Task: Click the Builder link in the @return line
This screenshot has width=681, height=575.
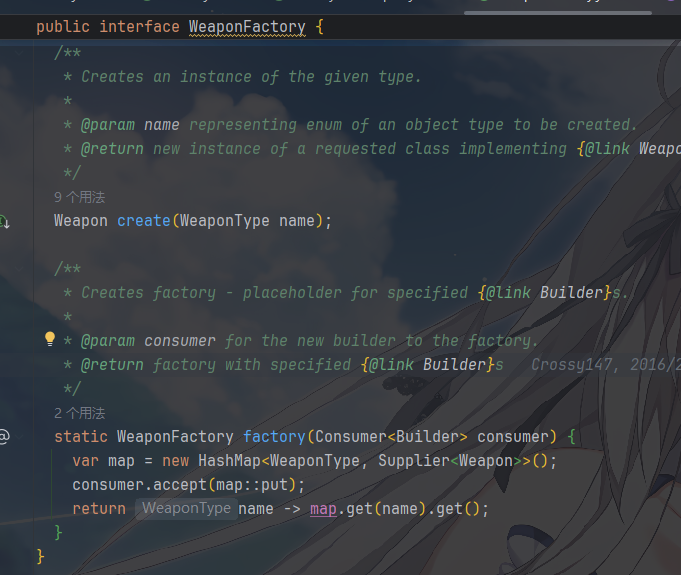Action: point(456,365)
